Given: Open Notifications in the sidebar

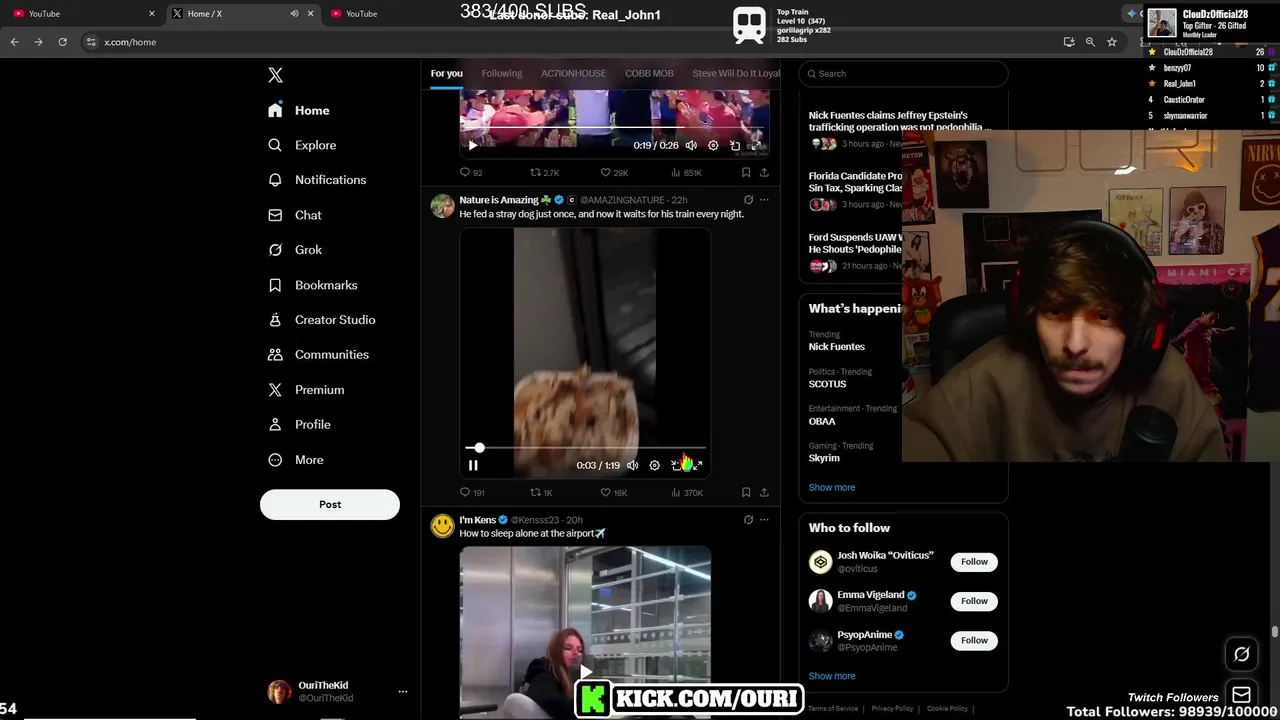Looking at the screenshot, I should pyautogui.click(x=317, y=180).
